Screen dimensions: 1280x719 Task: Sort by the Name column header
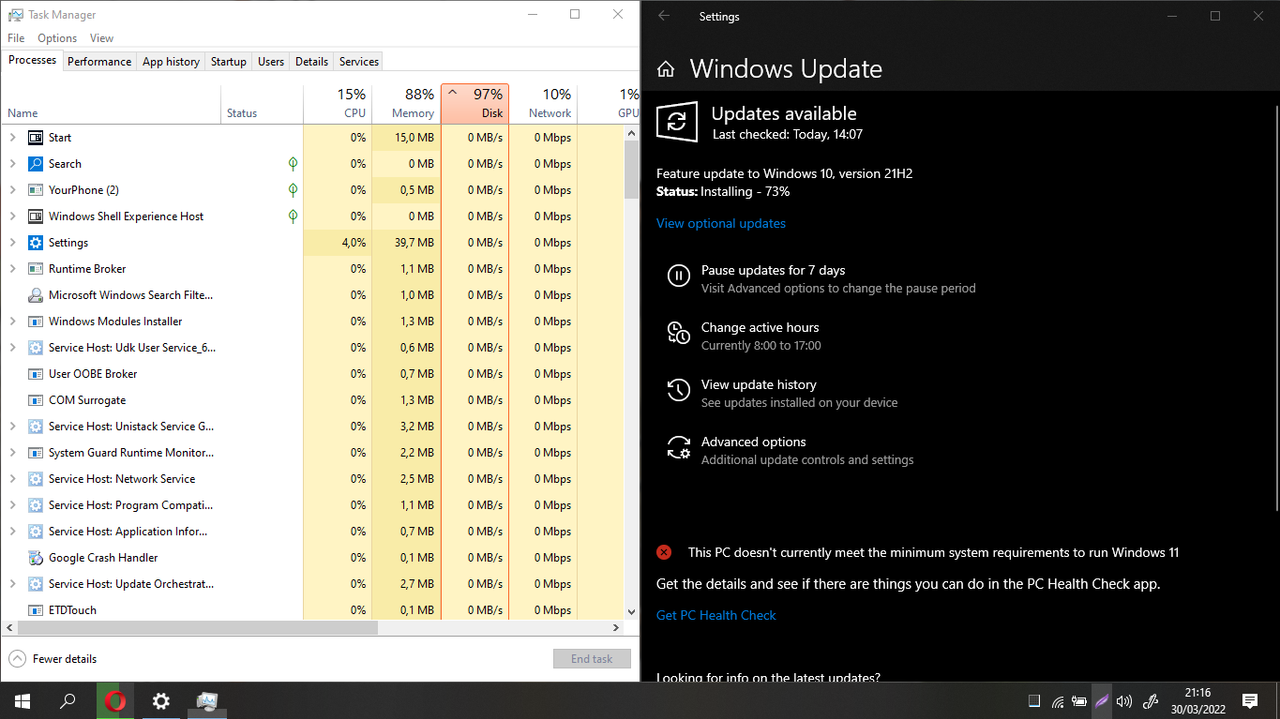(110, 103)
